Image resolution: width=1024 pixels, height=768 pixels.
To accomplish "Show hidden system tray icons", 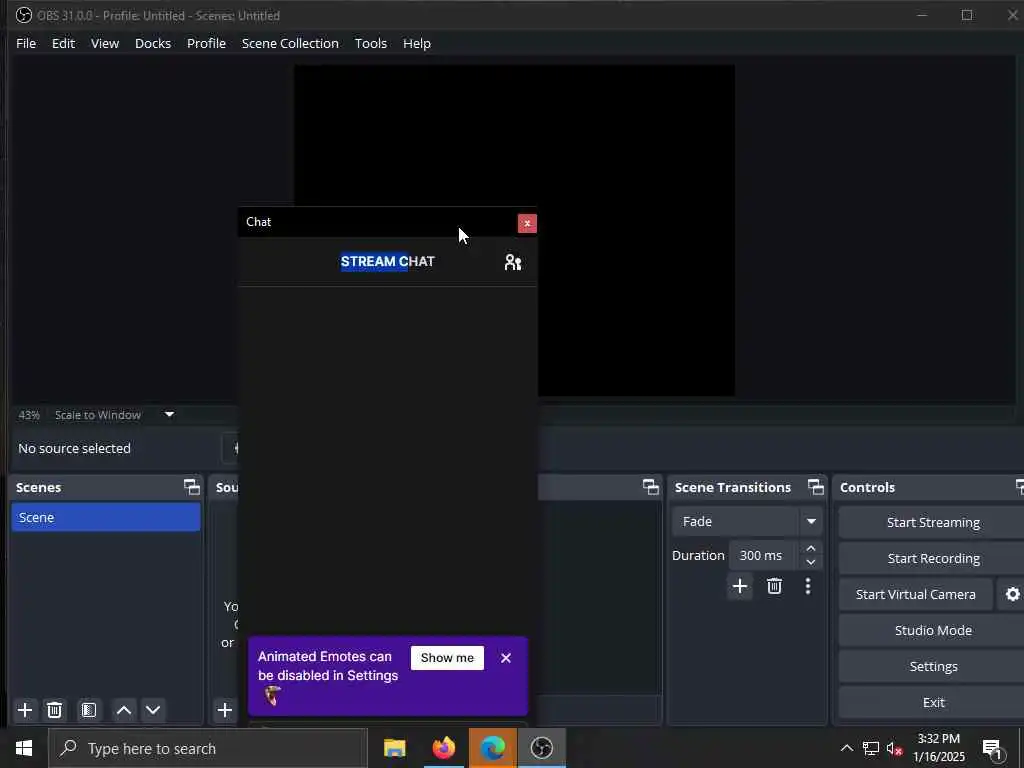I will [846, 748].
